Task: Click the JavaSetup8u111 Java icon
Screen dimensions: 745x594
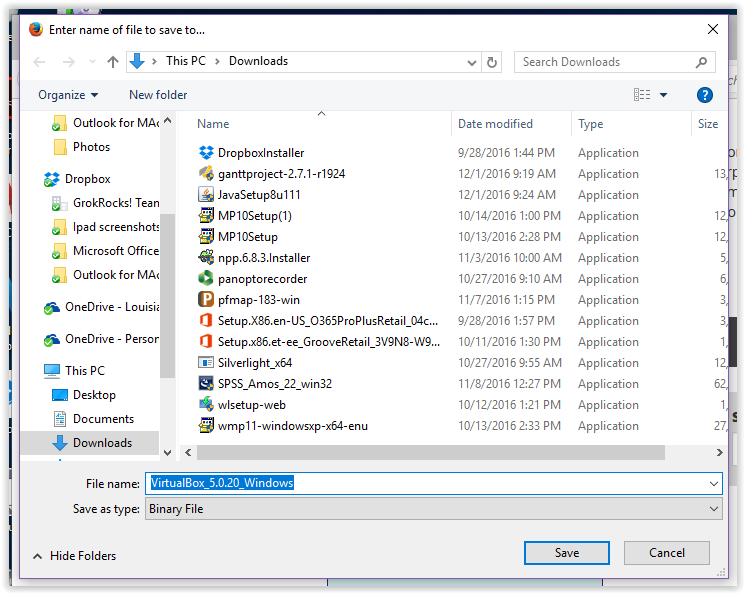Action: point(206,194)
